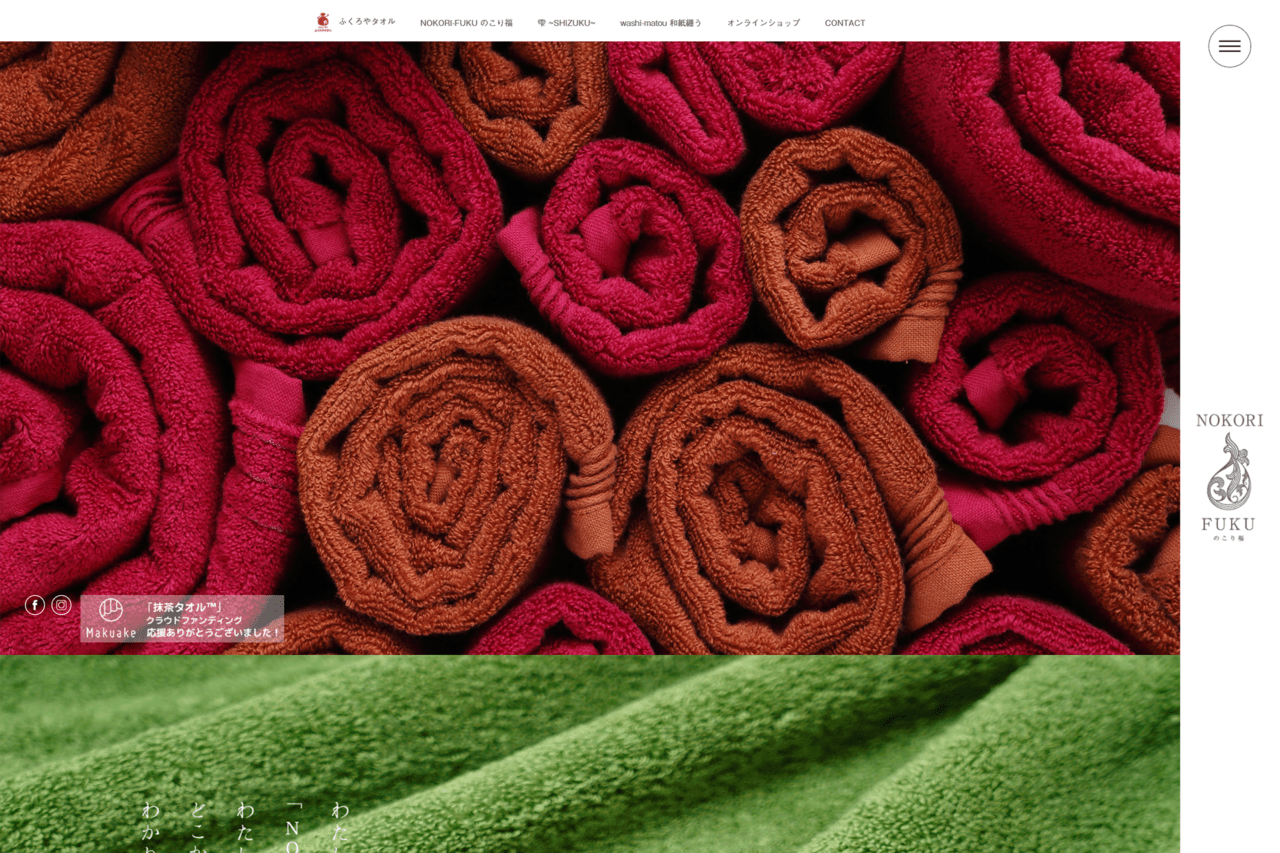Click the NOKORI text in right sidebar

pyautogui.click(x=1229, y=421)
